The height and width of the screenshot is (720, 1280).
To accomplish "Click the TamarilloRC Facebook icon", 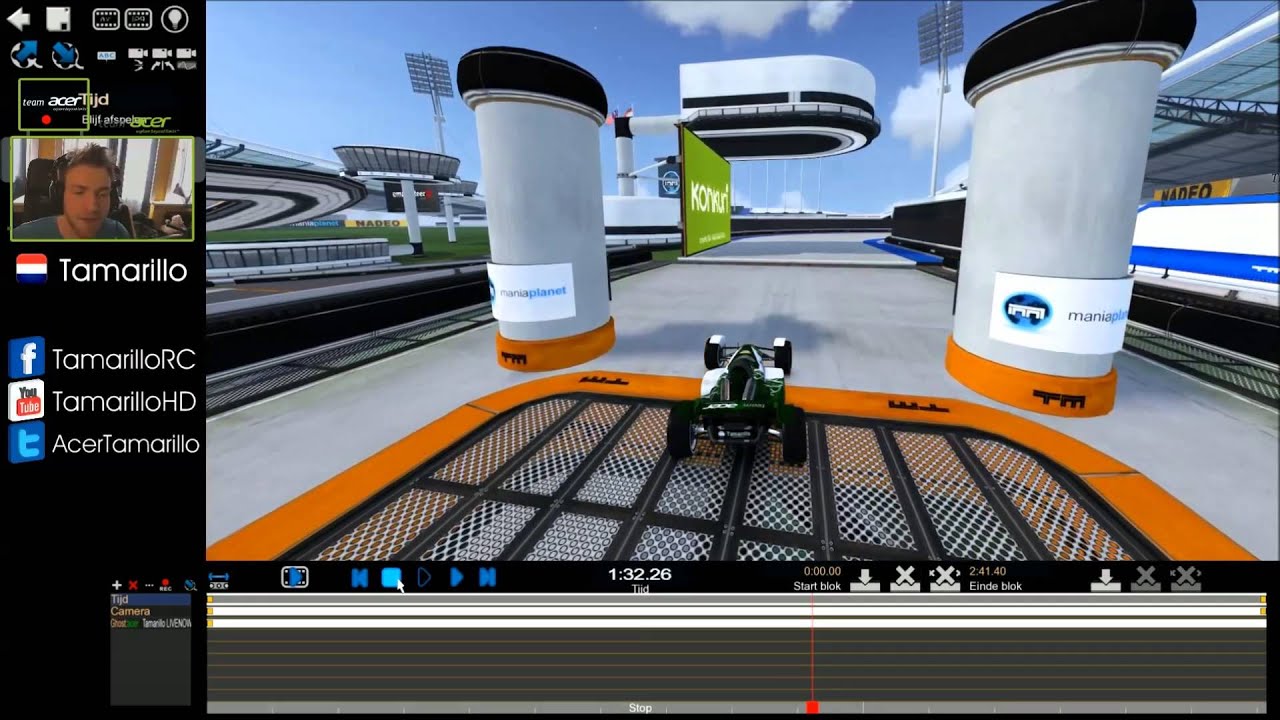I will click(26, 358).
